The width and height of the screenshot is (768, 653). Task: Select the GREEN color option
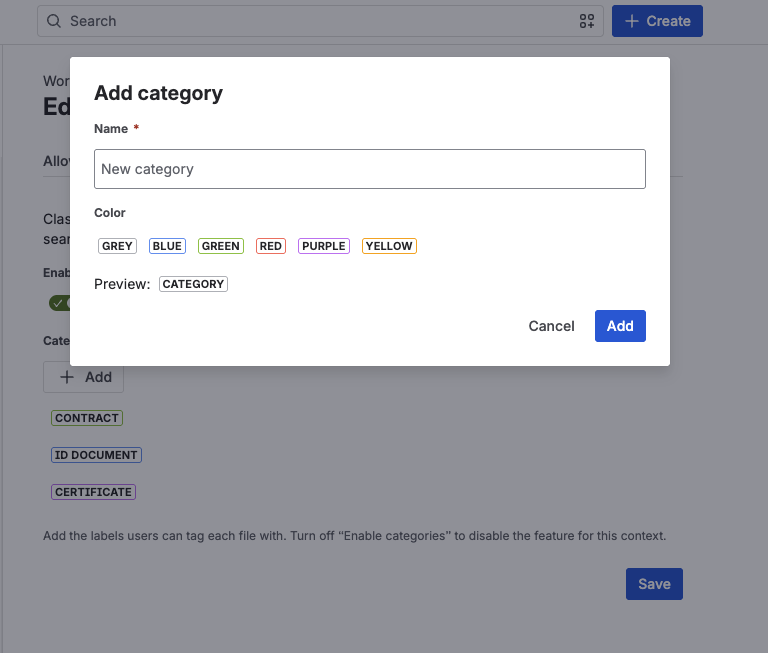point(220,246)
